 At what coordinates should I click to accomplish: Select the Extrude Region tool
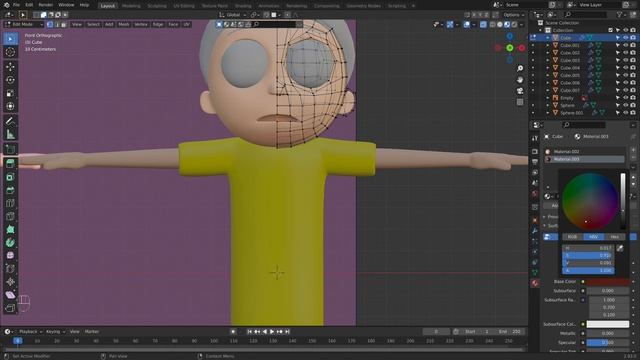pyautogui.click(x=10, y=163)
